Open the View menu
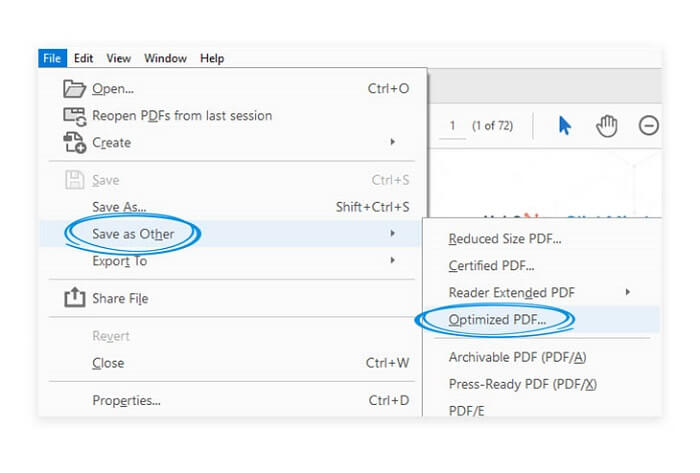The image size is (700, 473). [x=119, y=59]
